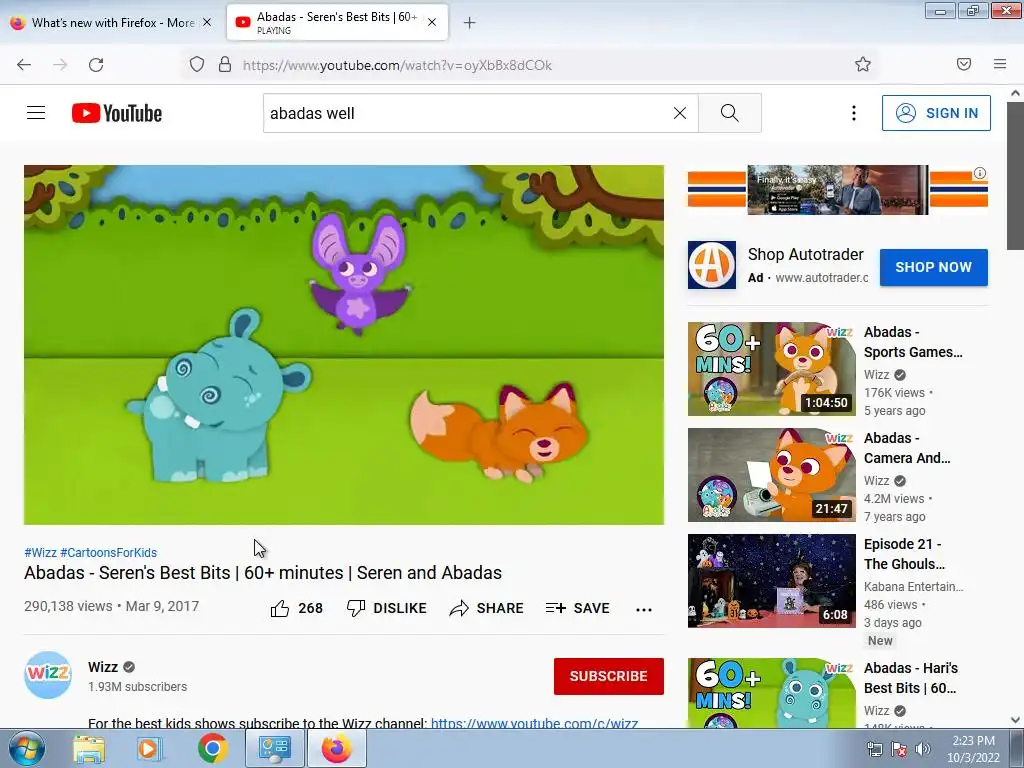Open the Abadas Sports Games video thumbnail
This screenshot has width=1024, height=768.
click(x=771, y=369)
